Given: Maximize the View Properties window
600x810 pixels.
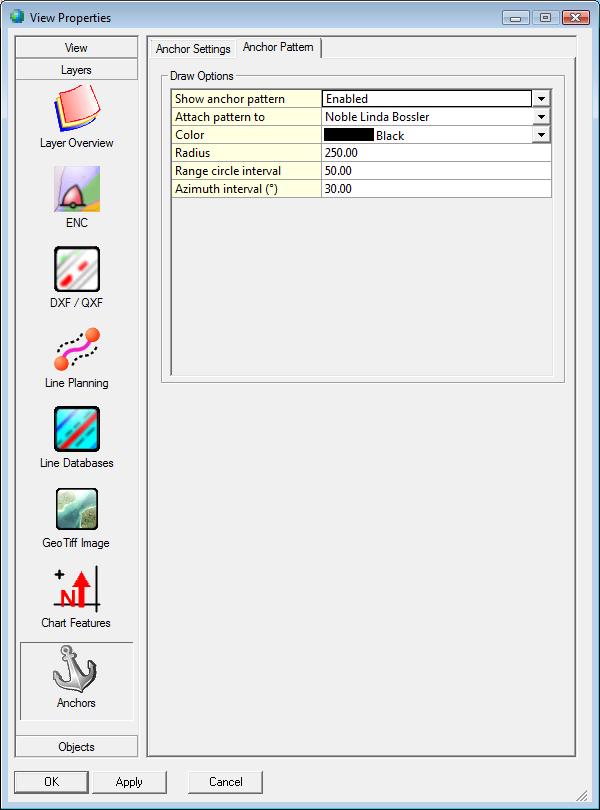Looking at the screenshot, I should pos(545,18).
